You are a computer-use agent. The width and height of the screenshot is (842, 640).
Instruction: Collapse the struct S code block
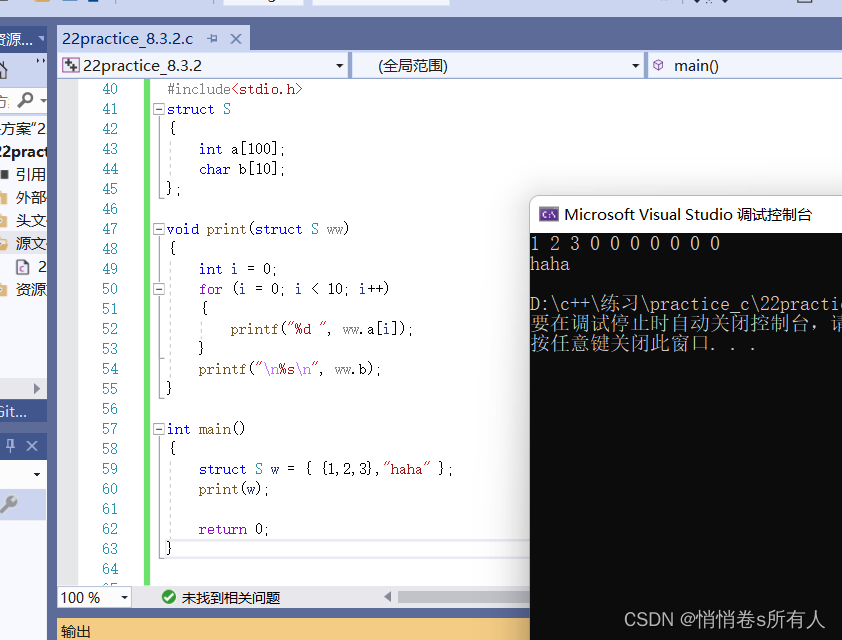coord(159,109)
